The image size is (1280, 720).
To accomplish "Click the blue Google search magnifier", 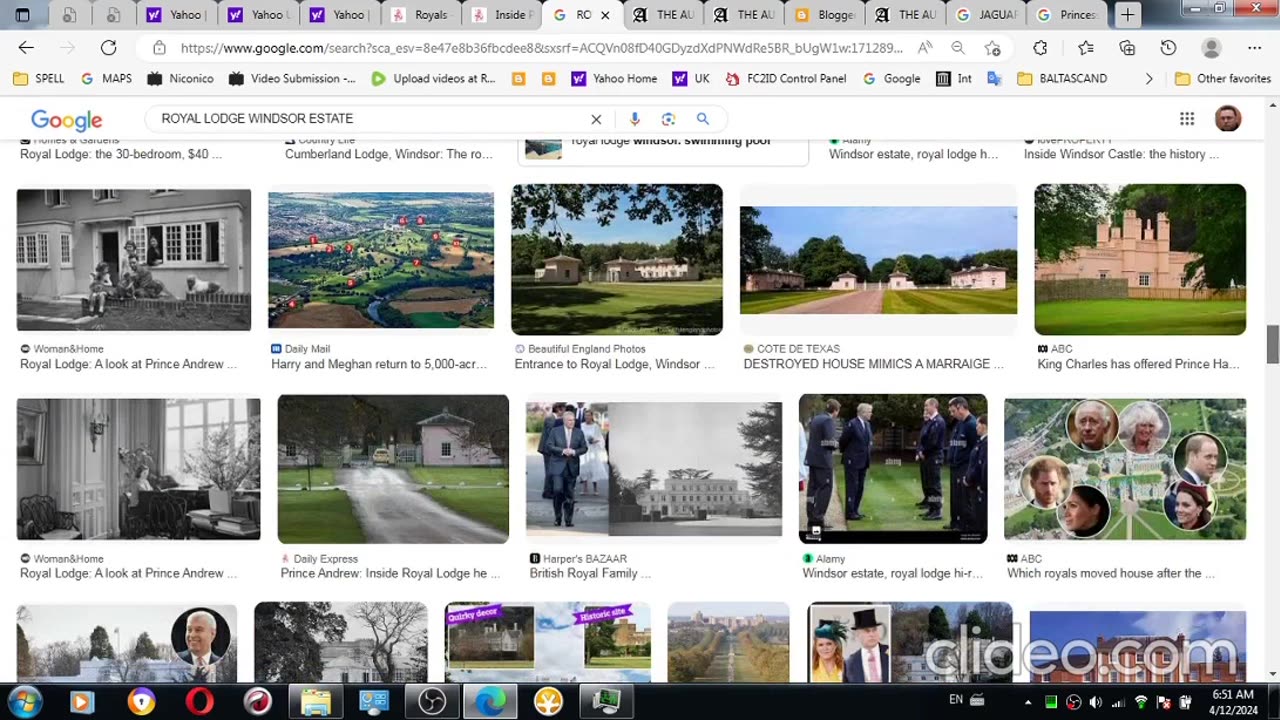I will pos(703,119).
